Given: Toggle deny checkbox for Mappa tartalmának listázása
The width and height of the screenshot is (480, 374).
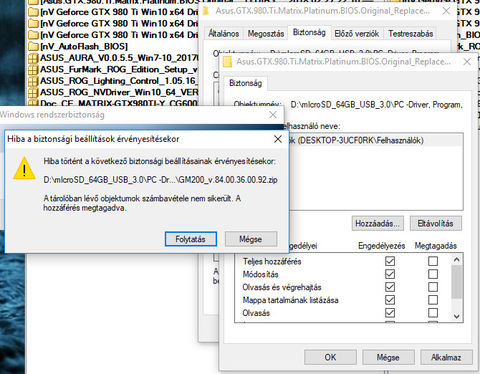Looking at the screenshot, I should point(433,300).
